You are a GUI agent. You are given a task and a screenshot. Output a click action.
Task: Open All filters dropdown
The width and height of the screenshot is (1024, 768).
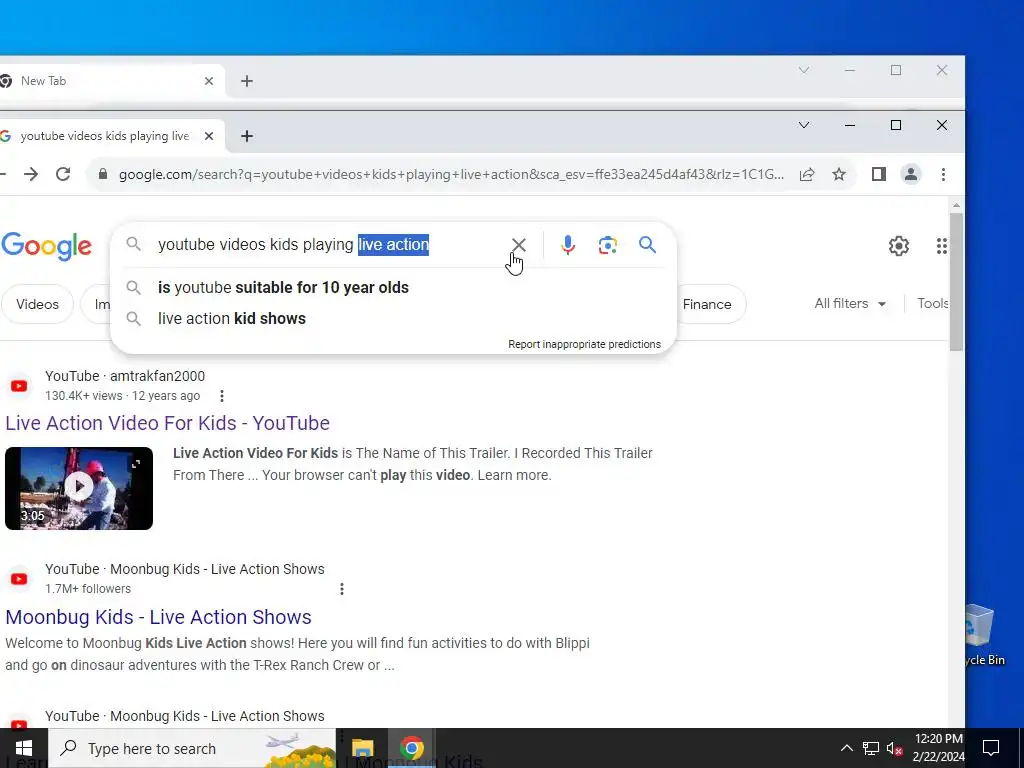tap(850, 304)
